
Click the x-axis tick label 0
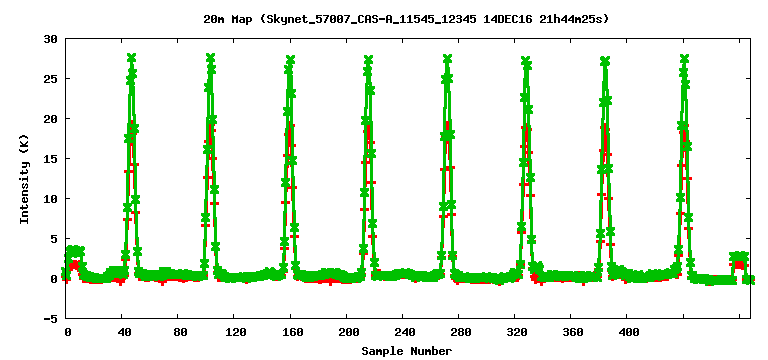(68, 332)
